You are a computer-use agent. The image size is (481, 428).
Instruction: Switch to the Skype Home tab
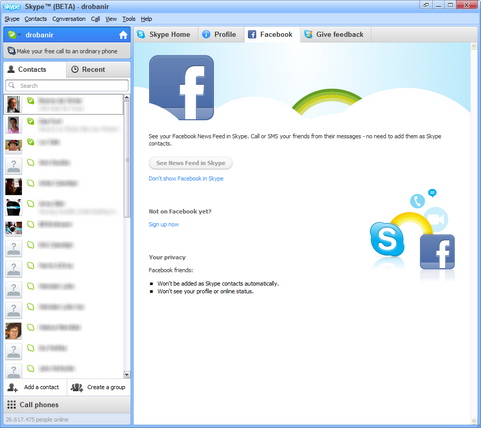(166, 34)
